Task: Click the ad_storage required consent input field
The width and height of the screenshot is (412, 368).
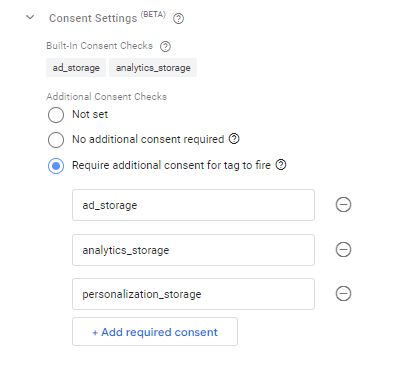Action: 193,205
